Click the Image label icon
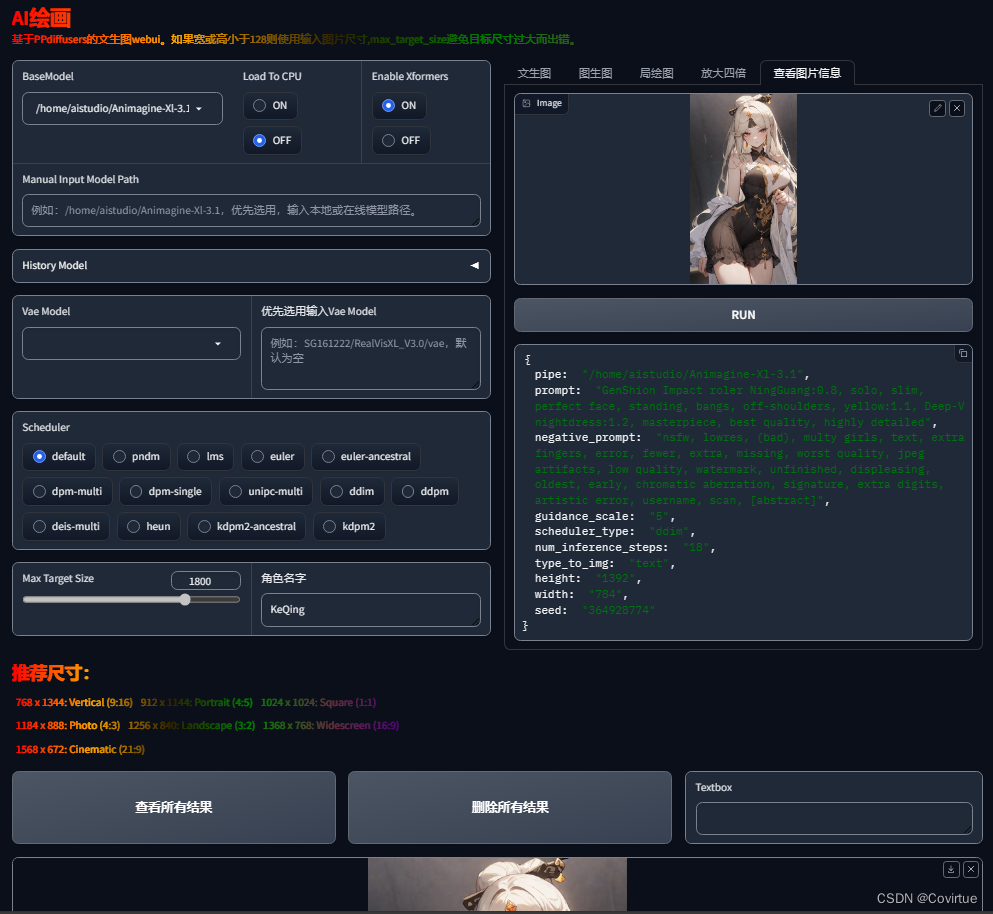The image size is (993, 914). tap(526, 103)
